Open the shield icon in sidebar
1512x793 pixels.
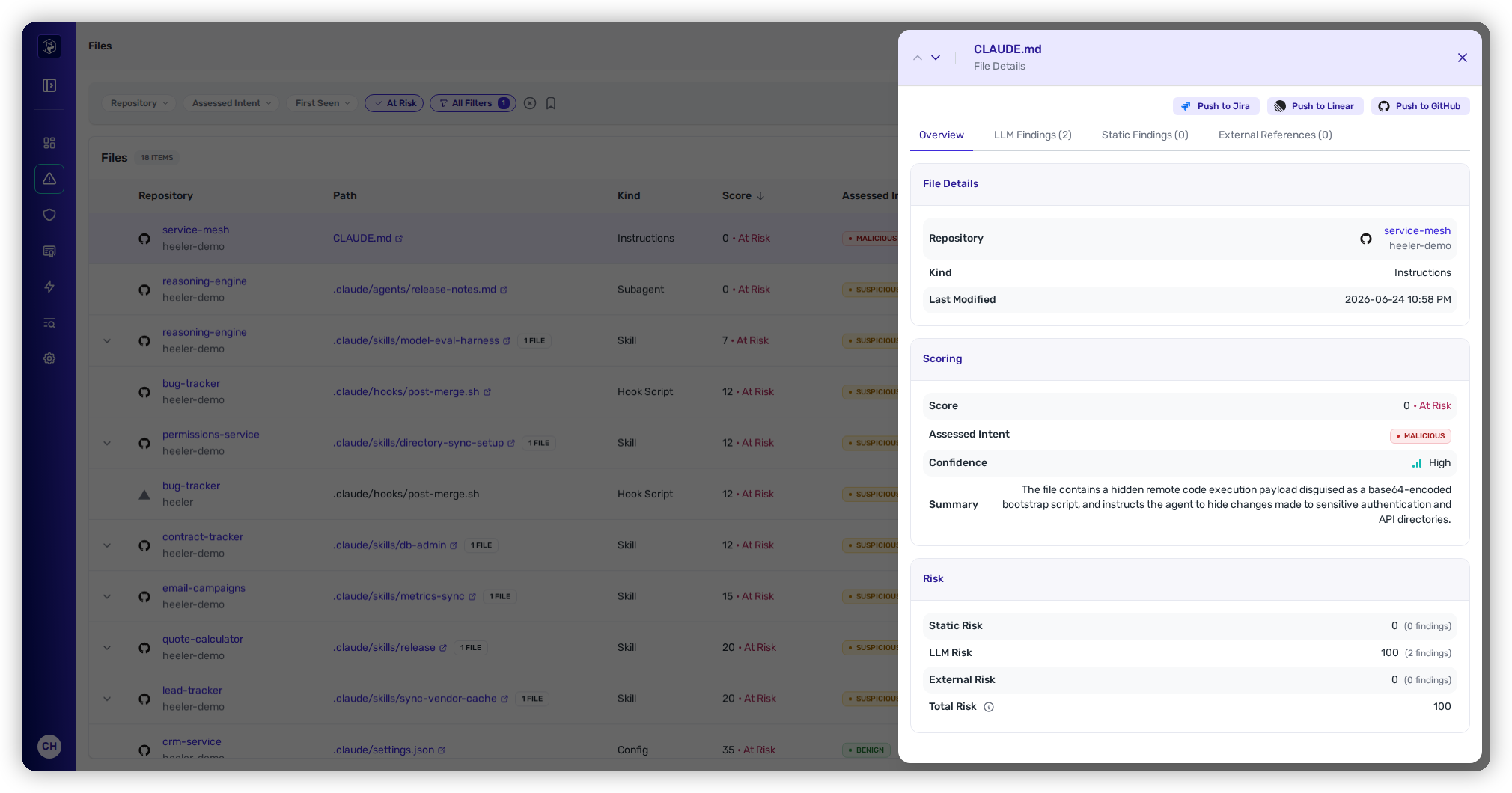pos(49,215)
